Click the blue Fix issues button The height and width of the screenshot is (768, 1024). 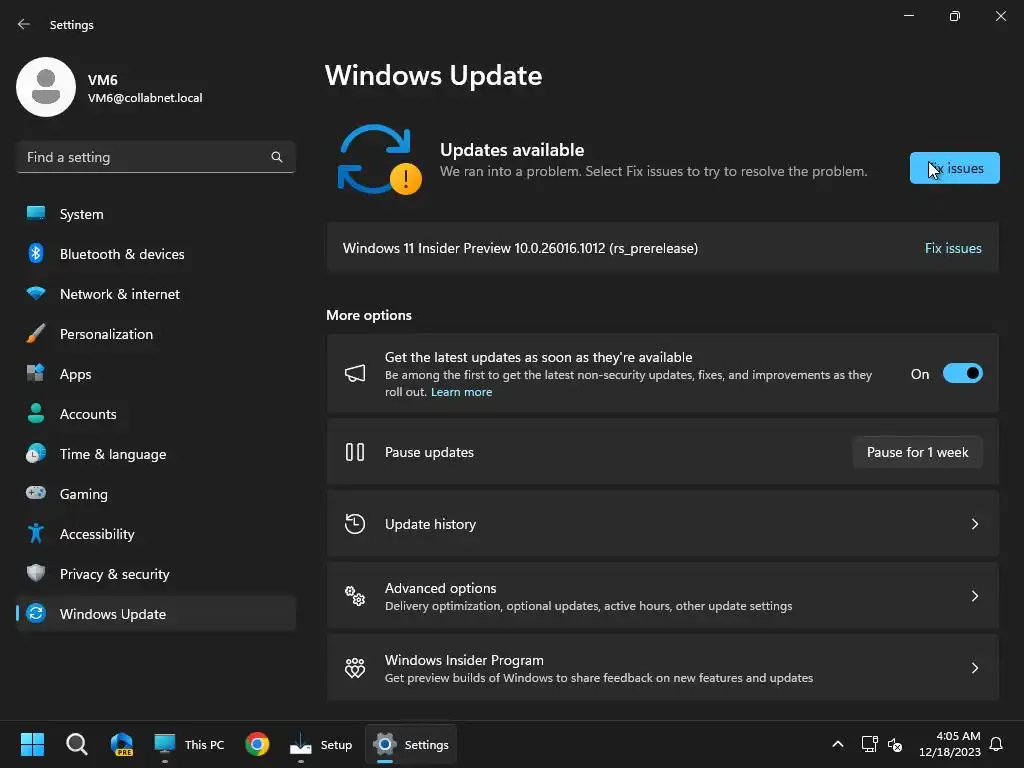[x=954, y=168]
